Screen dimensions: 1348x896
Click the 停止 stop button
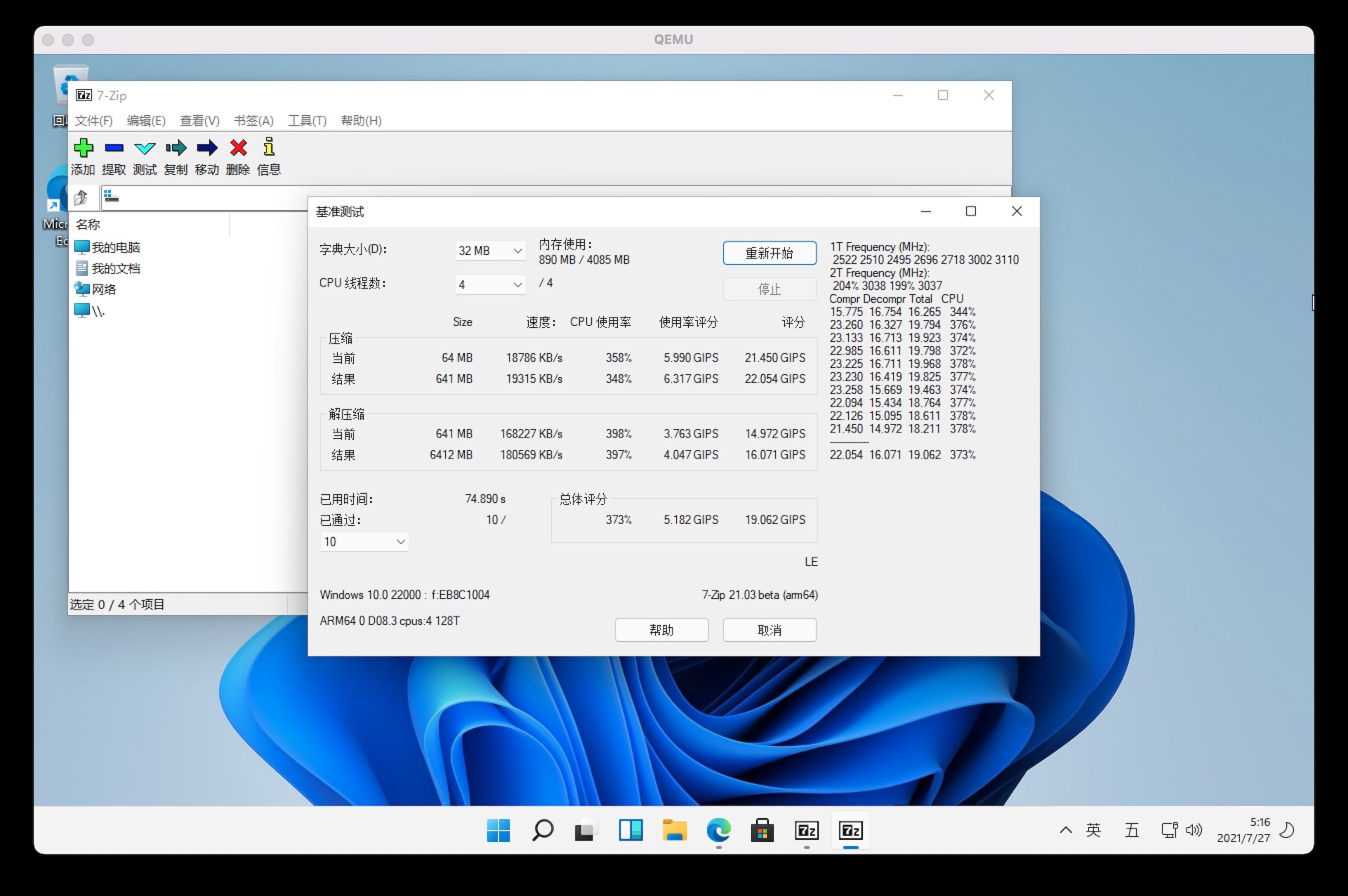click(x=769, y=289)
